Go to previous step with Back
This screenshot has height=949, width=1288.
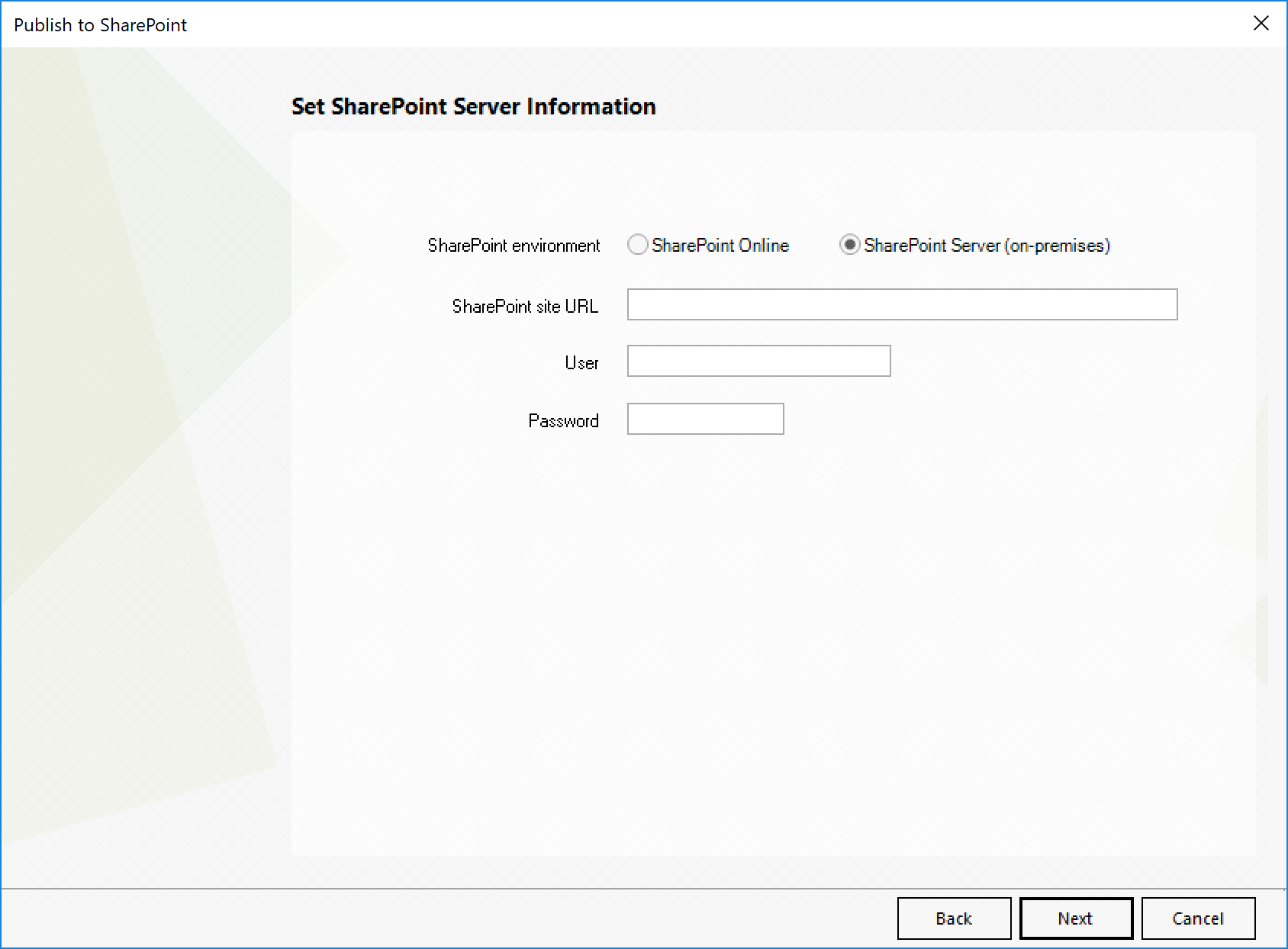954,918
